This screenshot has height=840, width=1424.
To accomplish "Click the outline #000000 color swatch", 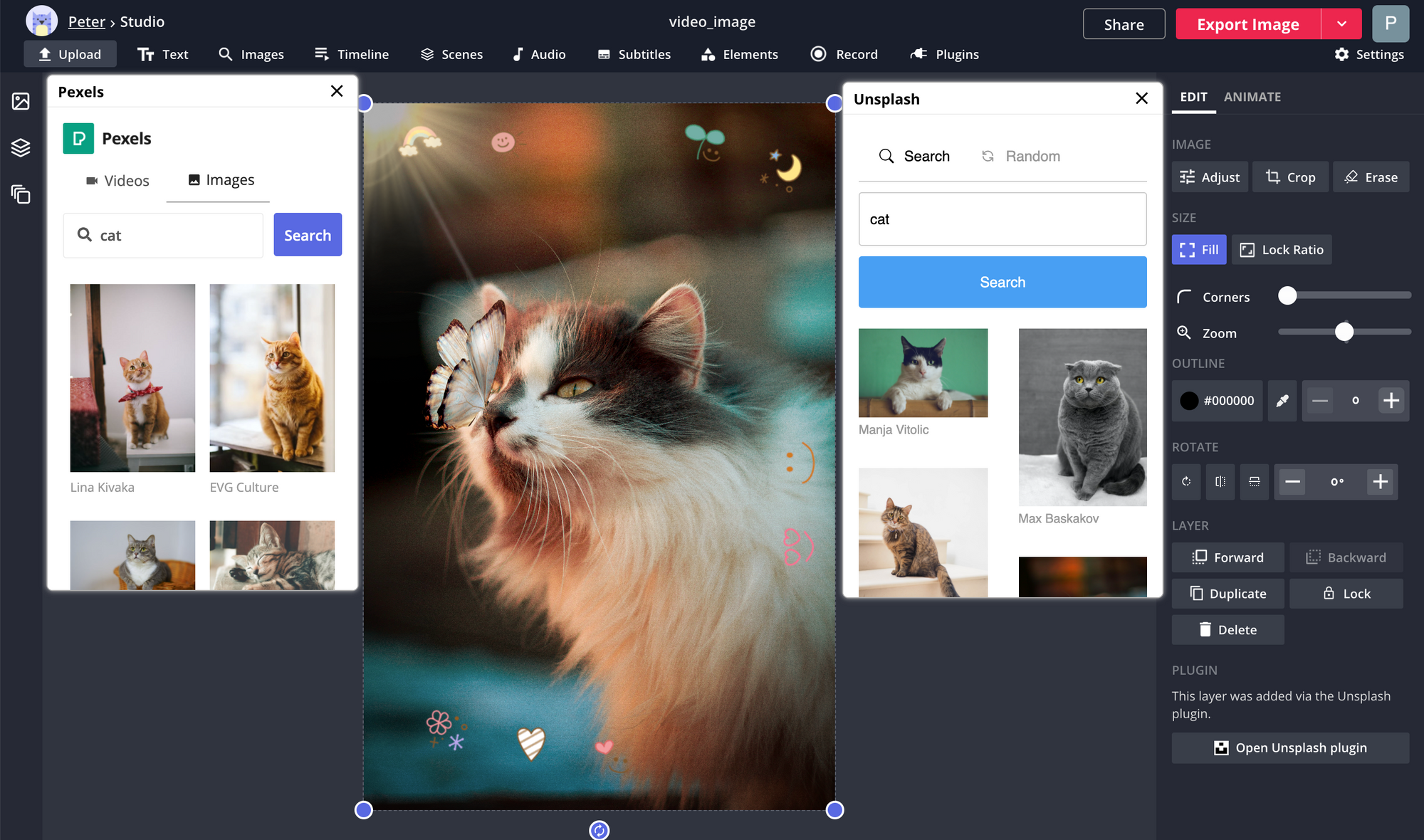I will [x=1189, y=401].
